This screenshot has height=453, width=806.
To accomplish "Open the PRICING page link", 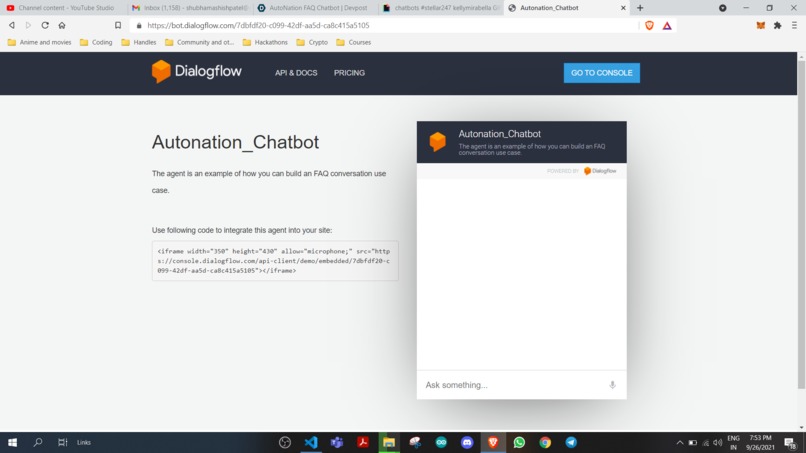I will (x=349, y=73).
